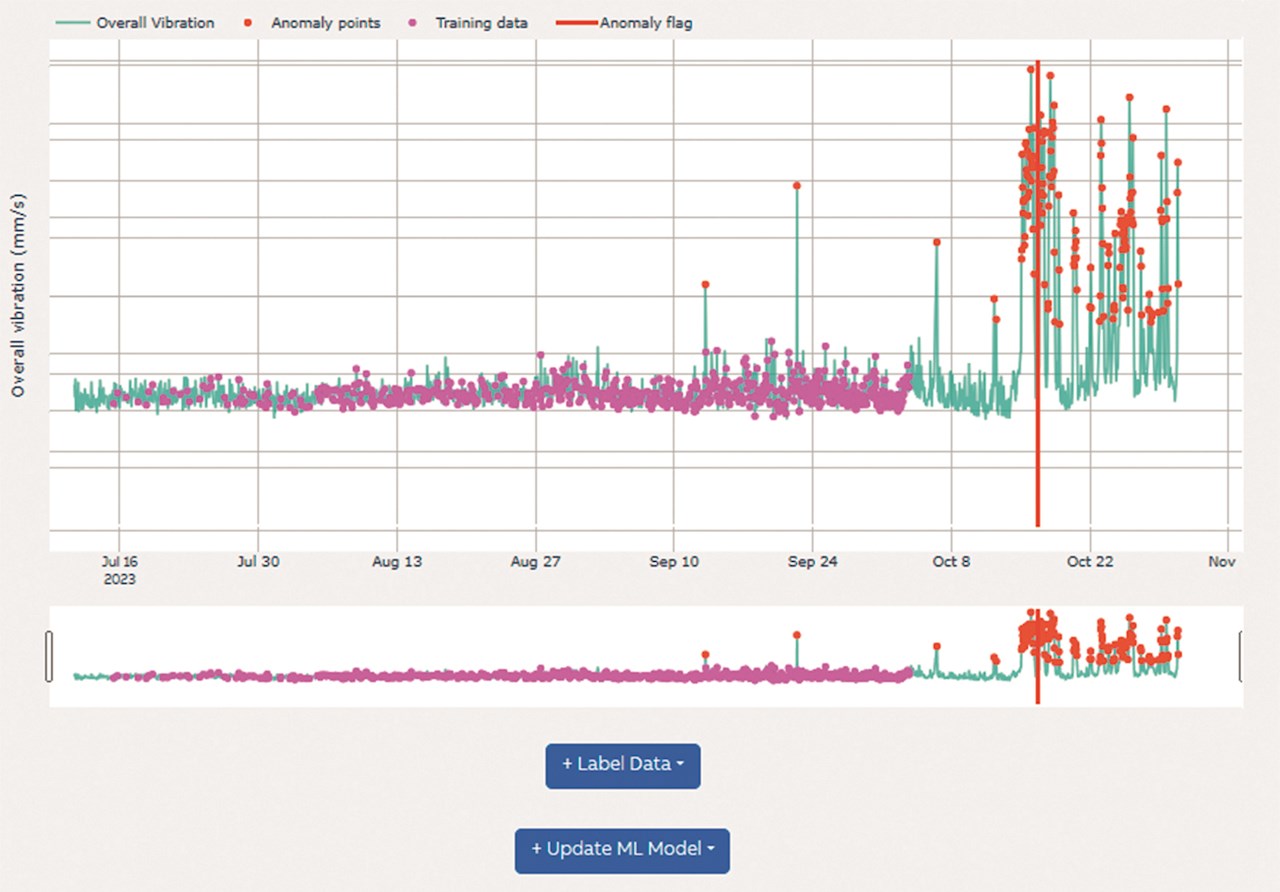This screenshot has height=892, width=1280.
Task: Grab the left handle of range slider
Action: (x=49, y=656)
